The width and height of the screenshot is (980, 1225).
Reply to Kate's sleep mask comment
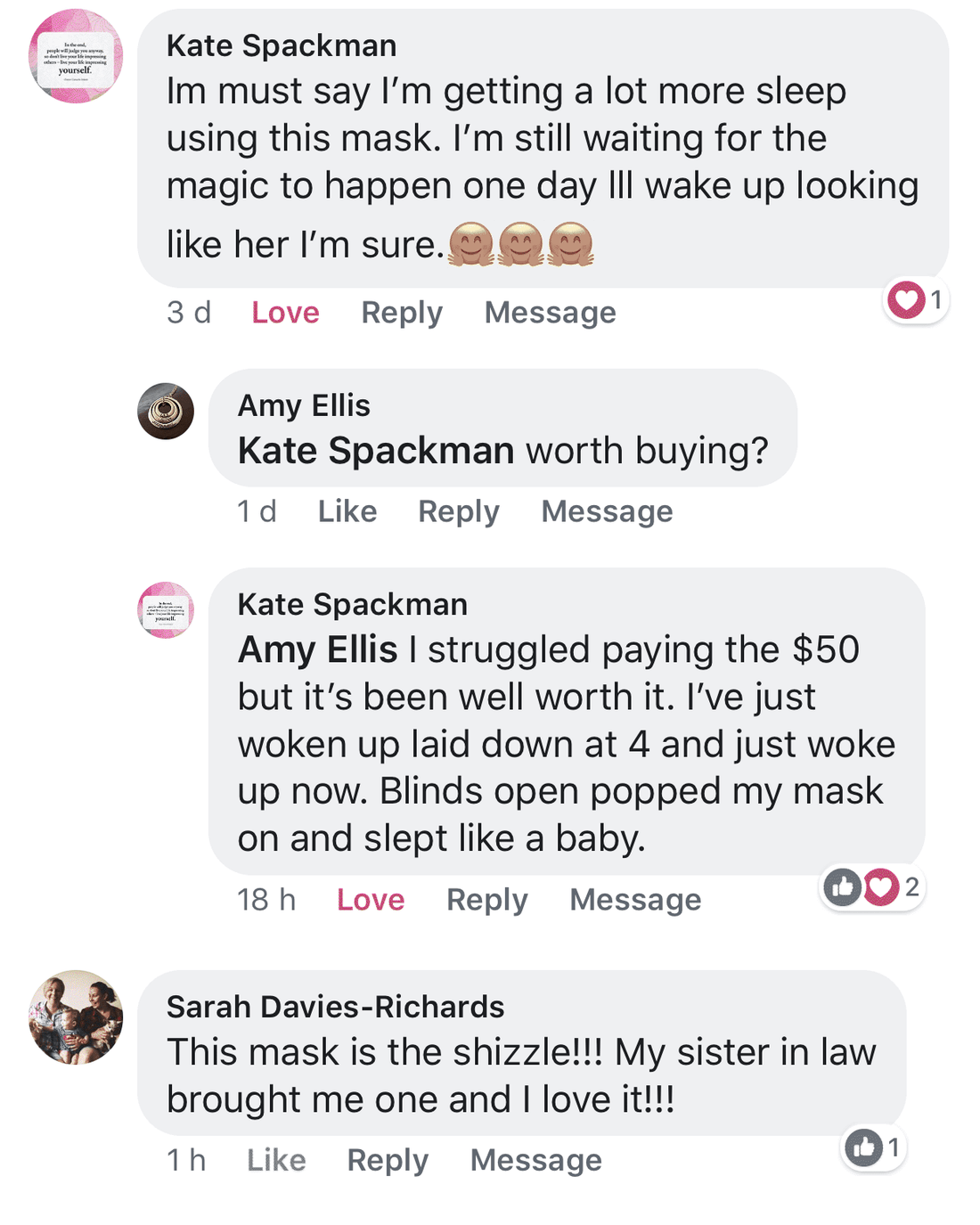(402, 313)
